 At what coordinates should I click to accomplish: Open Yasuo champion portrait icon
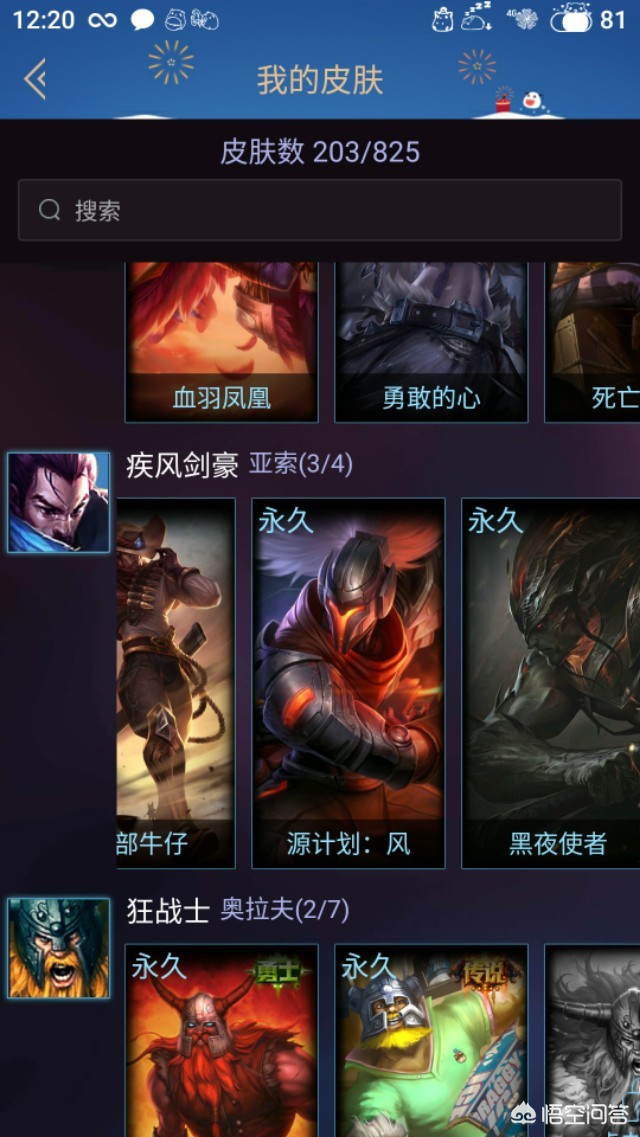[59, 502]
